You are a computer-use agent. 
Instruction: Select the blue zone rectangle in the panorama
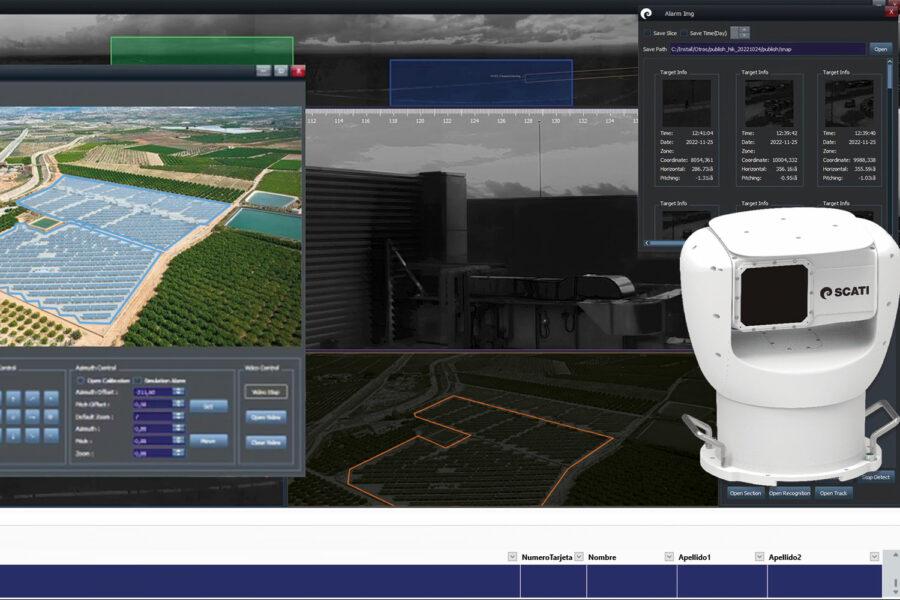point(481,83)
